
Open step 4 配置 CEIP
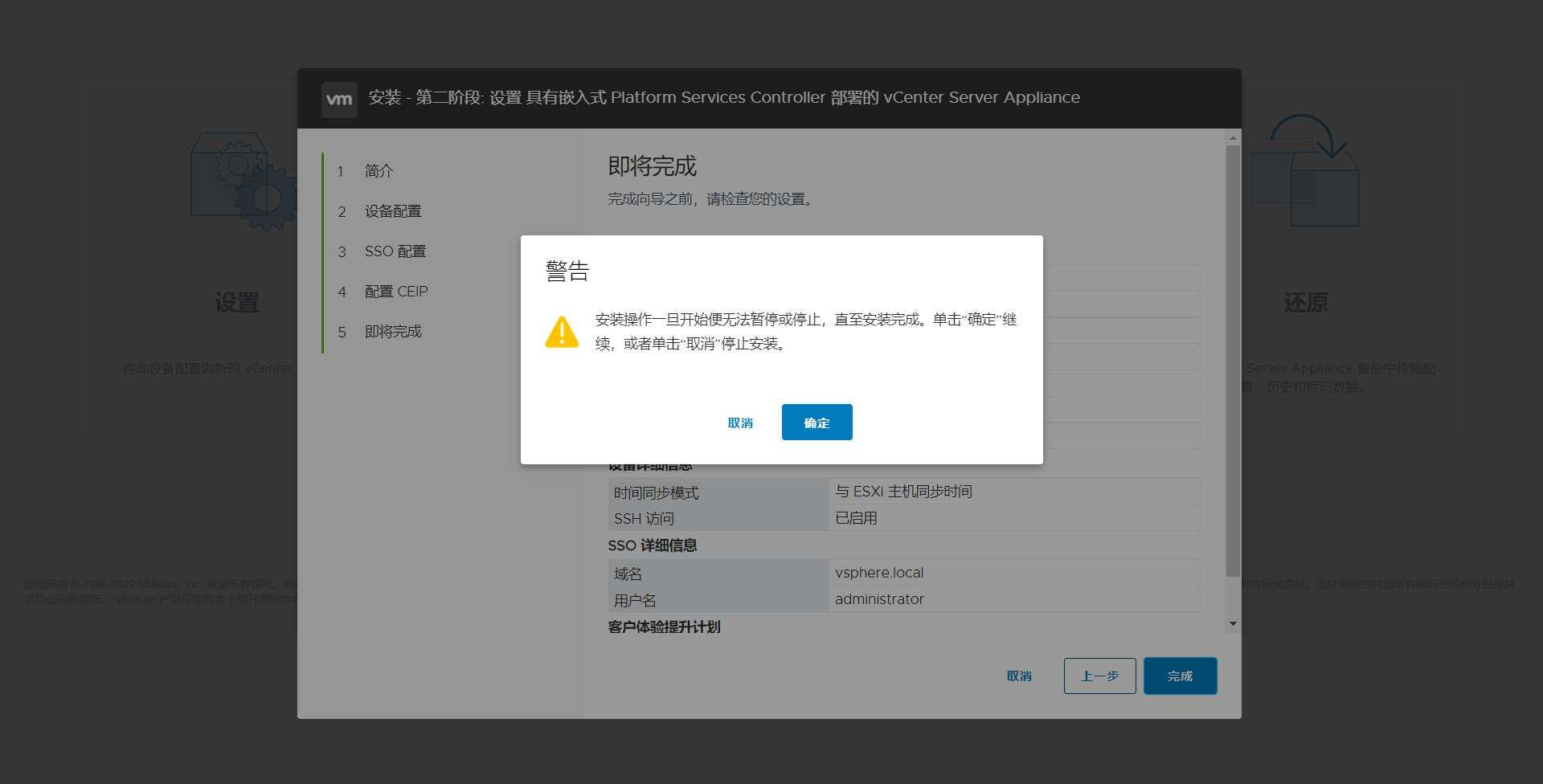coord(396,292)
